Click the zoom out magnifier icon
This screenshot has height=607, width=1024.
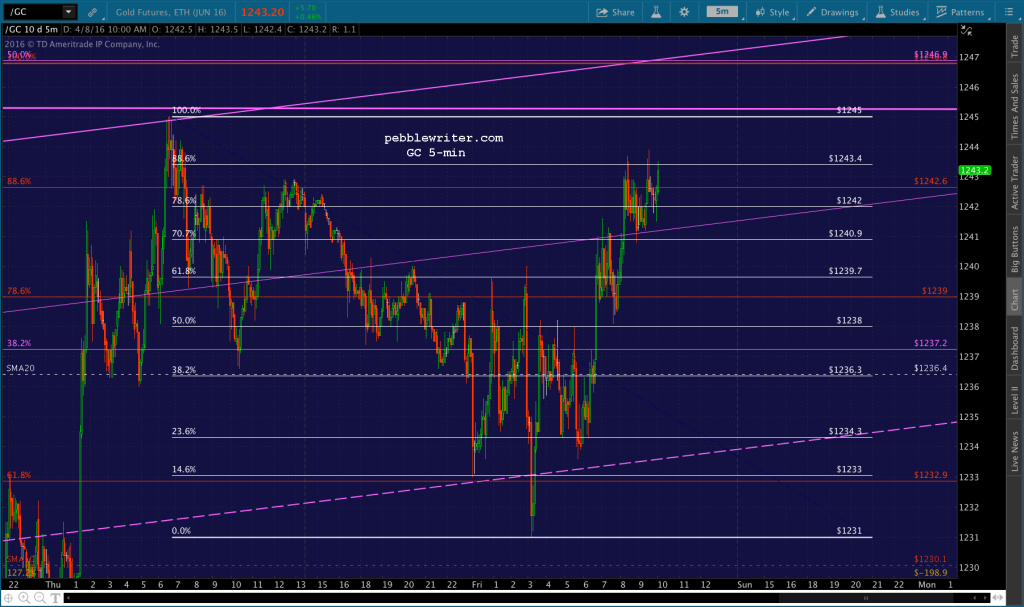coord(40,597)
